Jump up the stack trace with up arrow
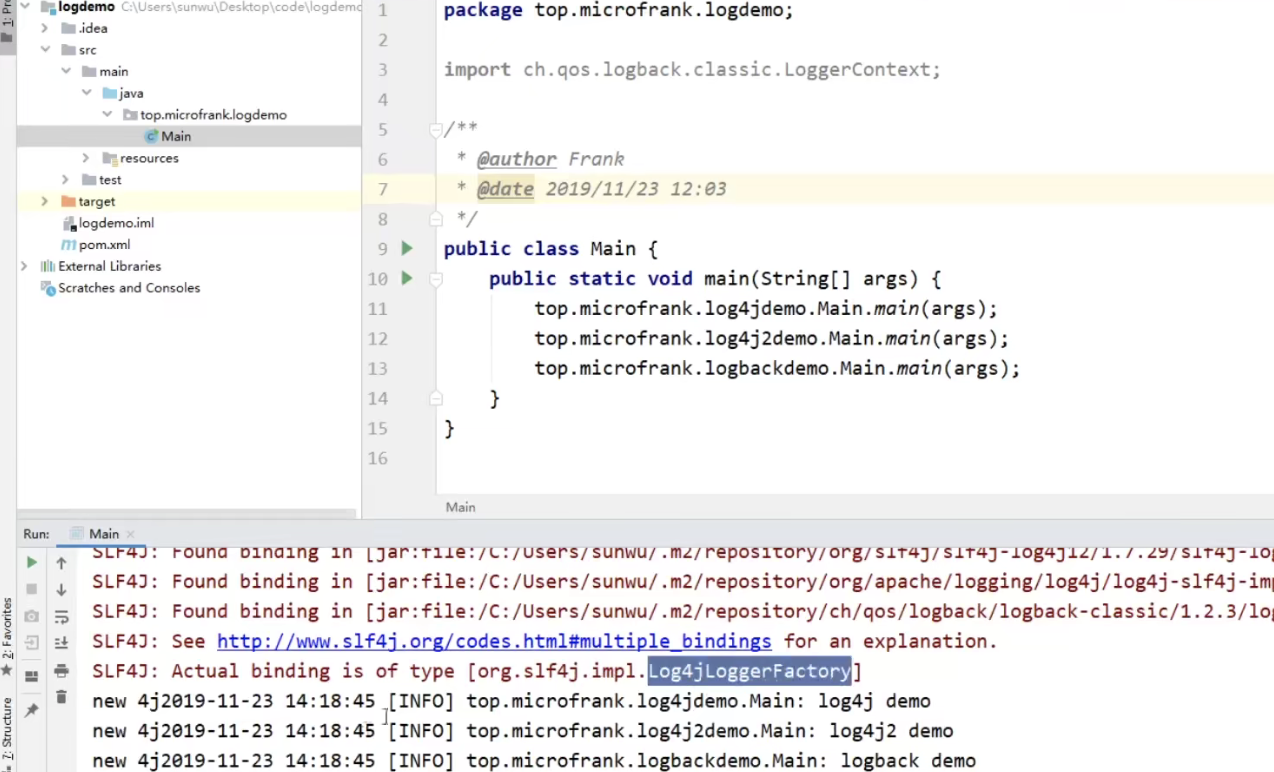The image size is (1274, 772). [61, 563]
